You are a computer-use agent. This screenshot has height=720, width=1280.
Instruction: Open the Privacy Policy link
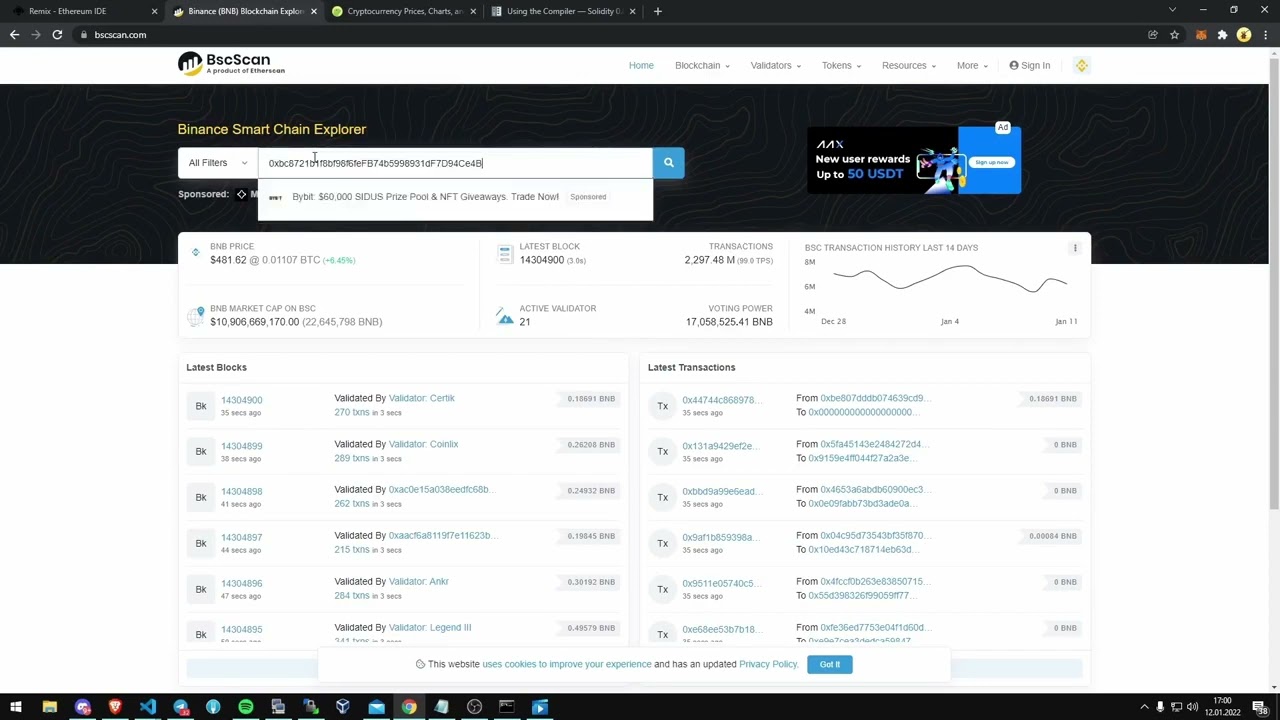[768, 665]
